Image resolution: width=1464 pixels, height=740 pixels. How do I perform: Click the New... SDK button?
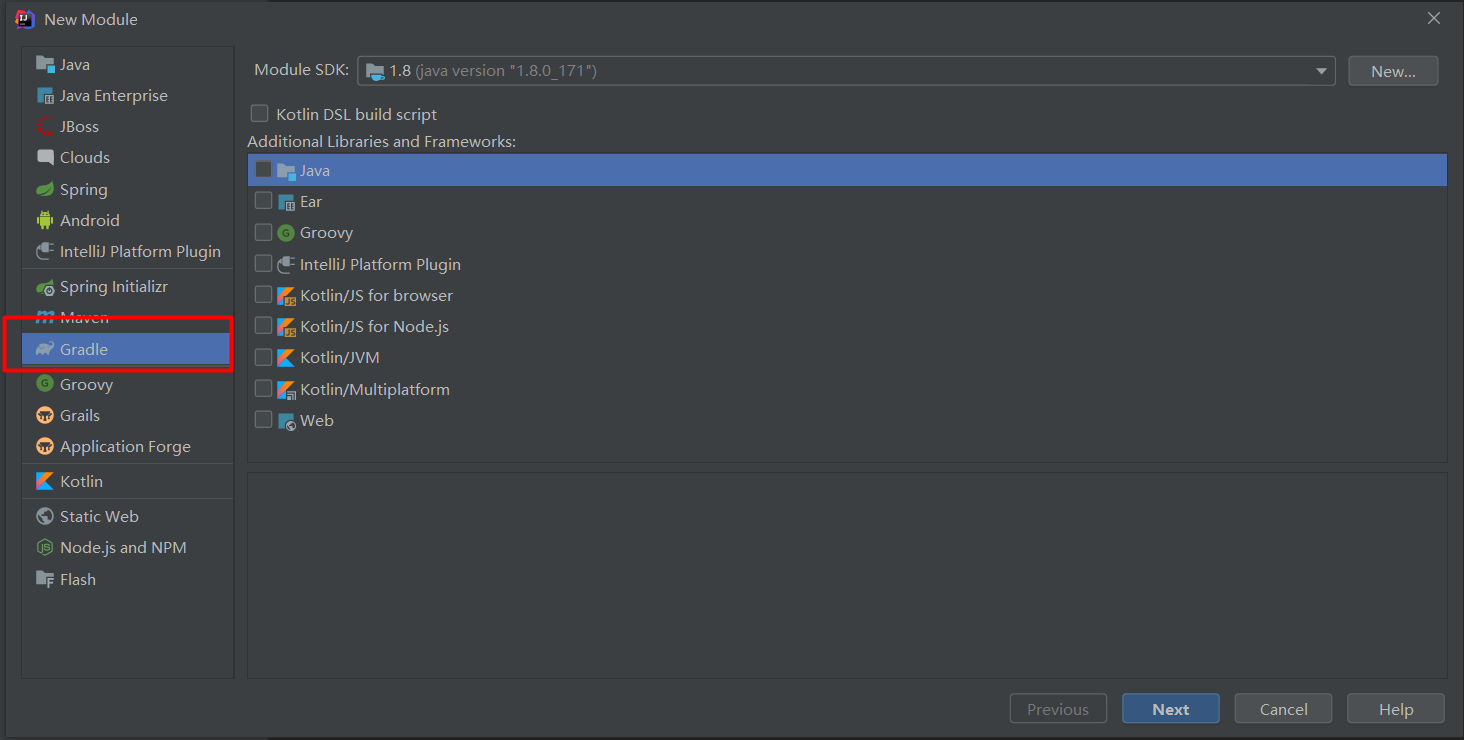pyautogui.click(x=1393, y=71)
